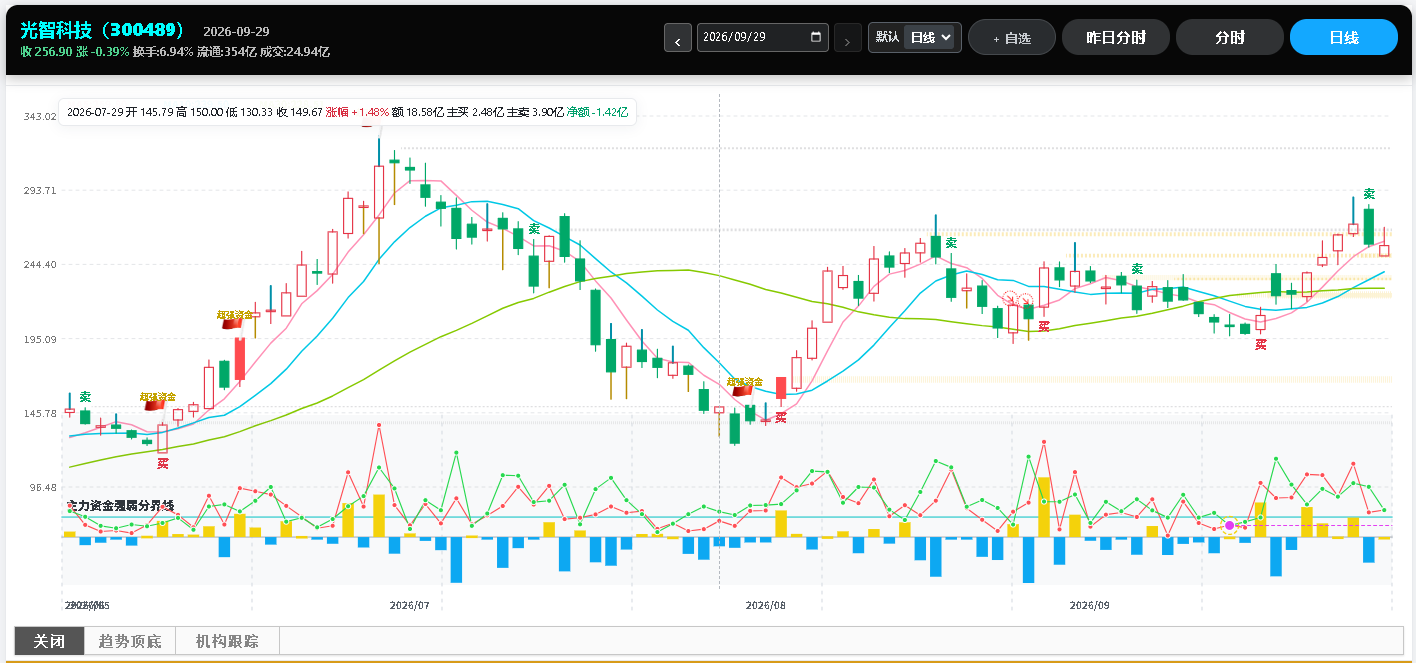Click the header date 2026-09-29
The height and width of the screenshot is (663, 1416).
click(236, 32)
